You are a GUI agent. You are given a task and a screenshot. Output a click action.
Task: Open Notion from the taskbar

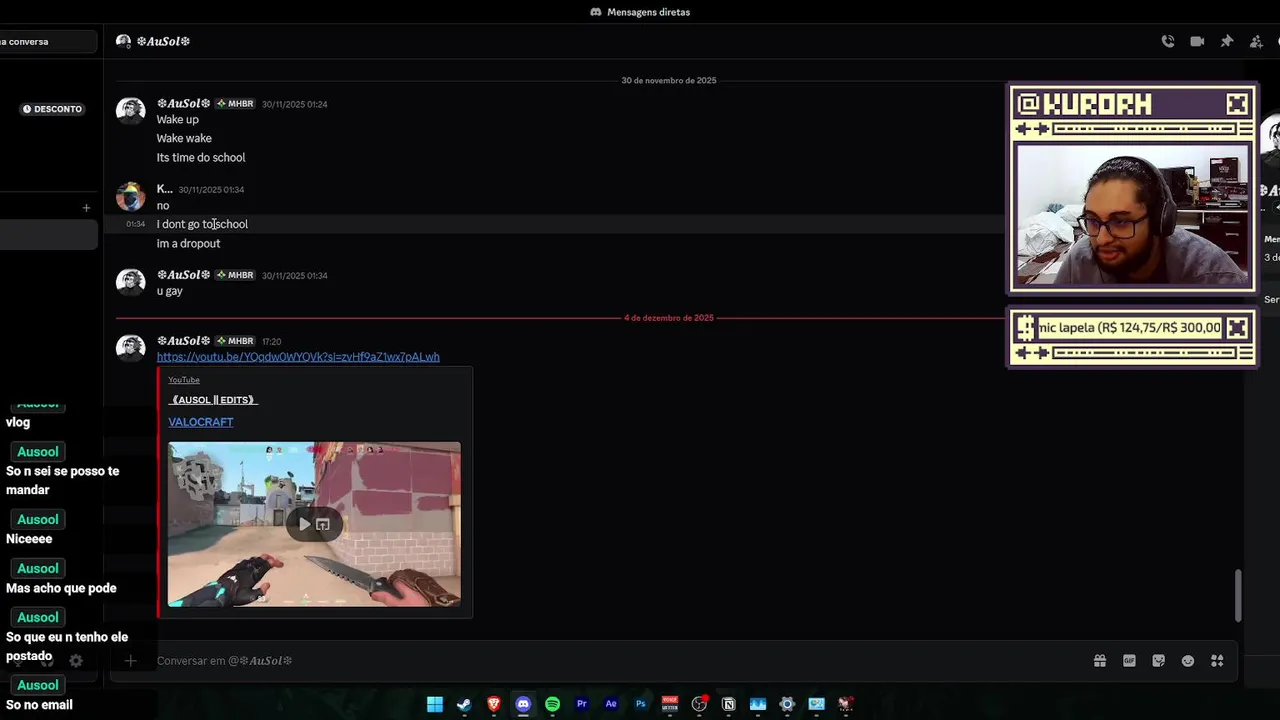coord(729,704)
